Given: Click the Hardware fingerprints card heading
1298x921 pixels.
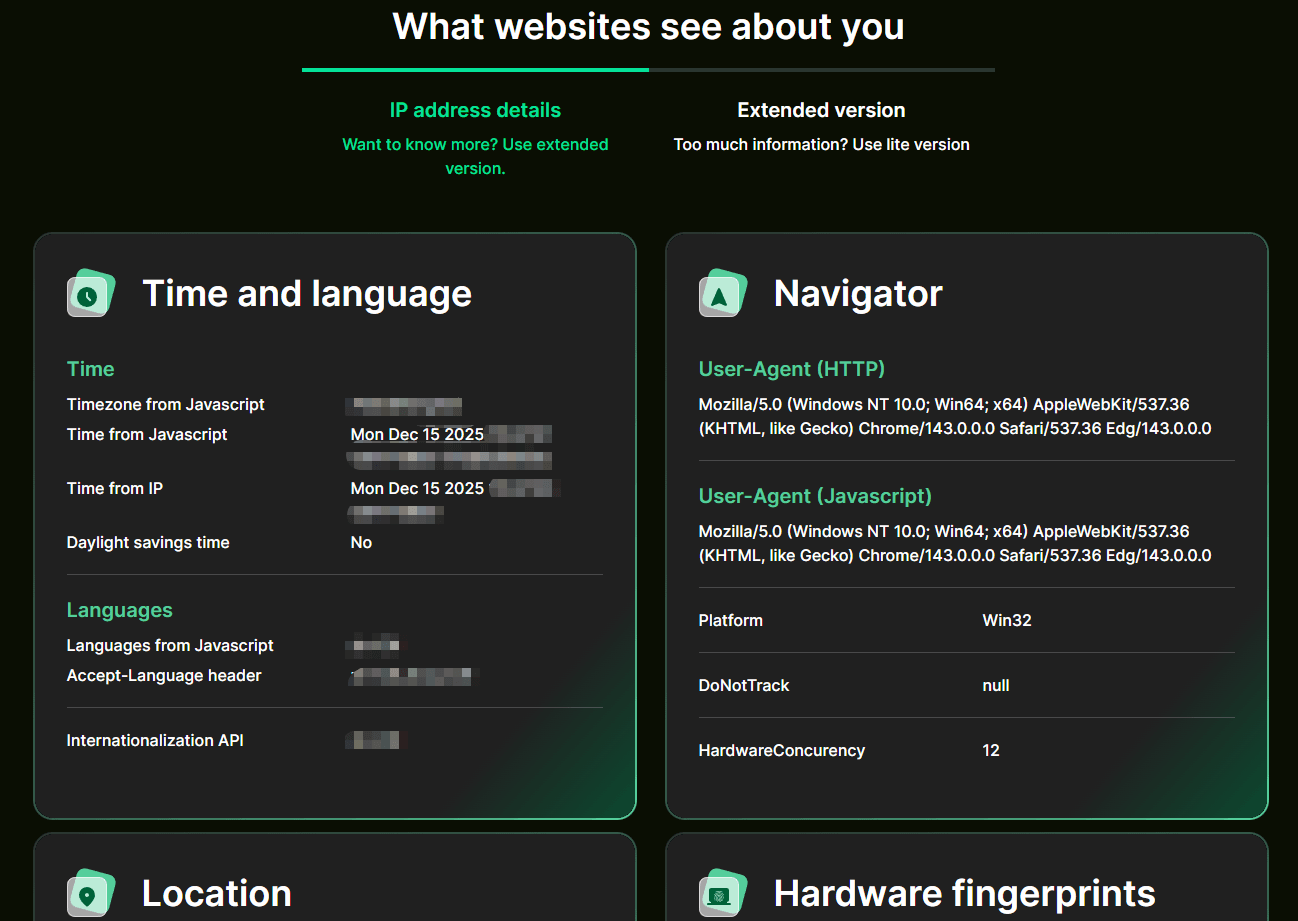Looking at the screenshot, I should (964, 894).
